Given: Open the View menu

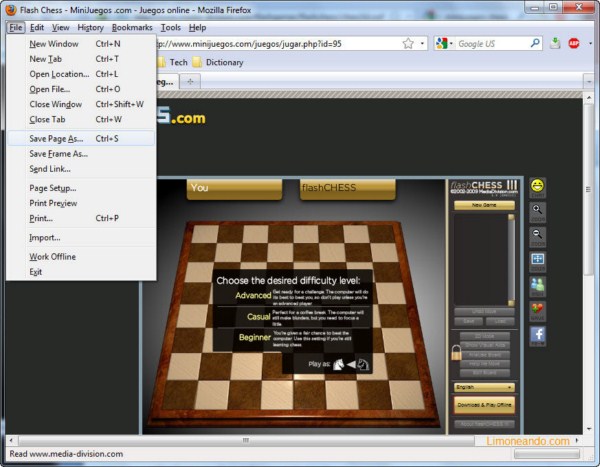Looking at the screenshot, I should [x=61, y=28].
